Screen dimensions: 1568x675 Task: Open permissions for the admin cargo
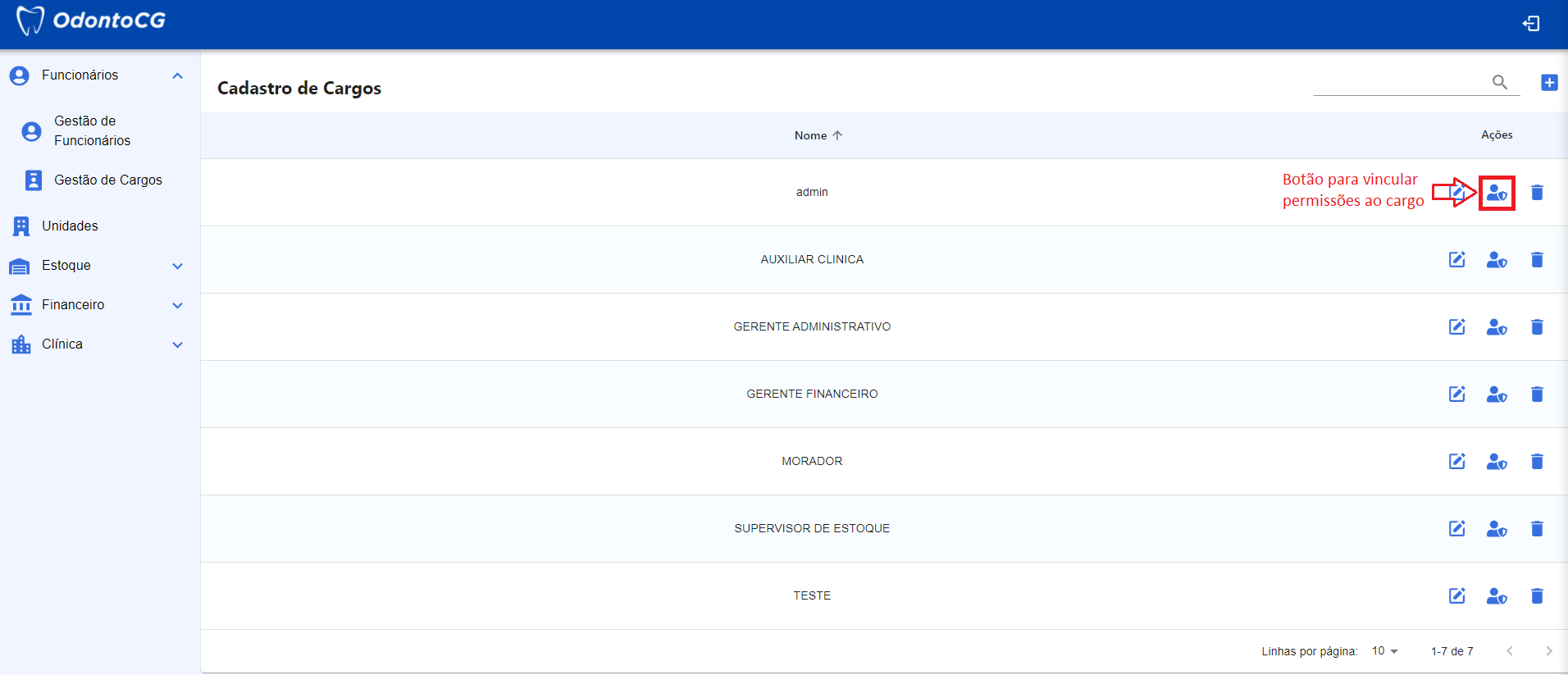[x=1496, y=193]
